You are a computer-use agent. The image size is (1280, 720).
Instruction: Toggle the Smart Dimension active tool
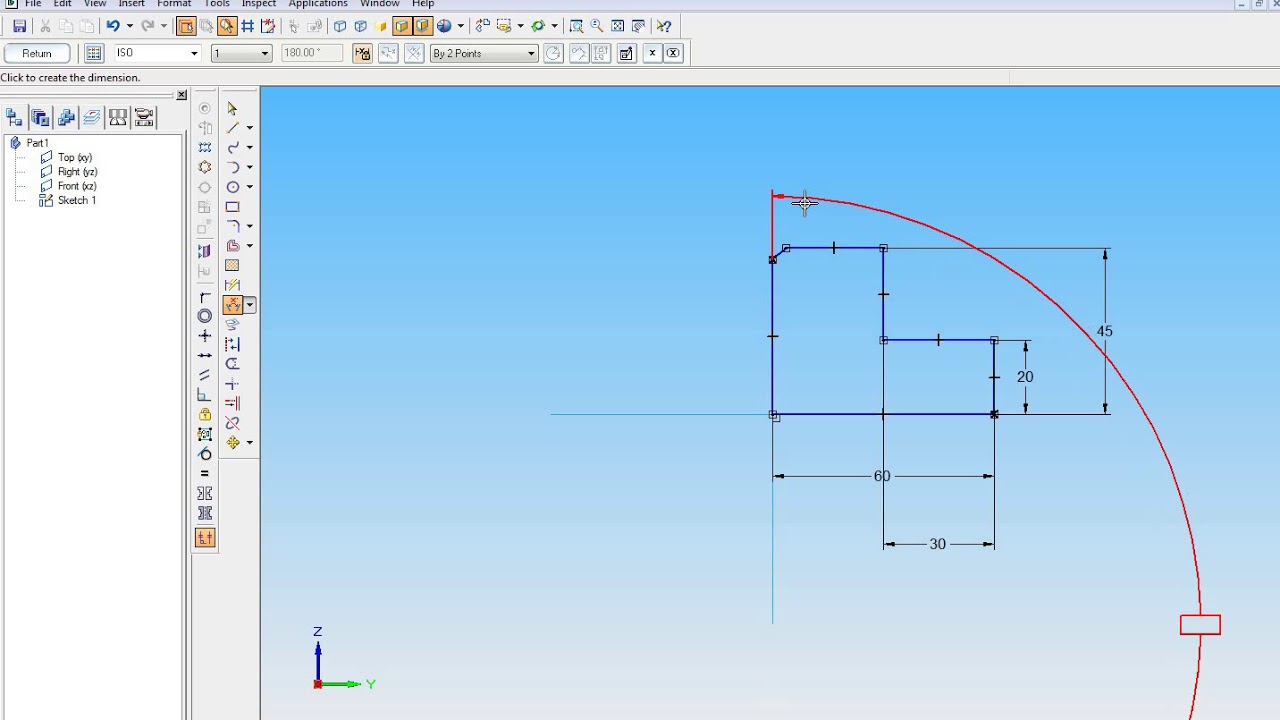click(x=232, y=305)
